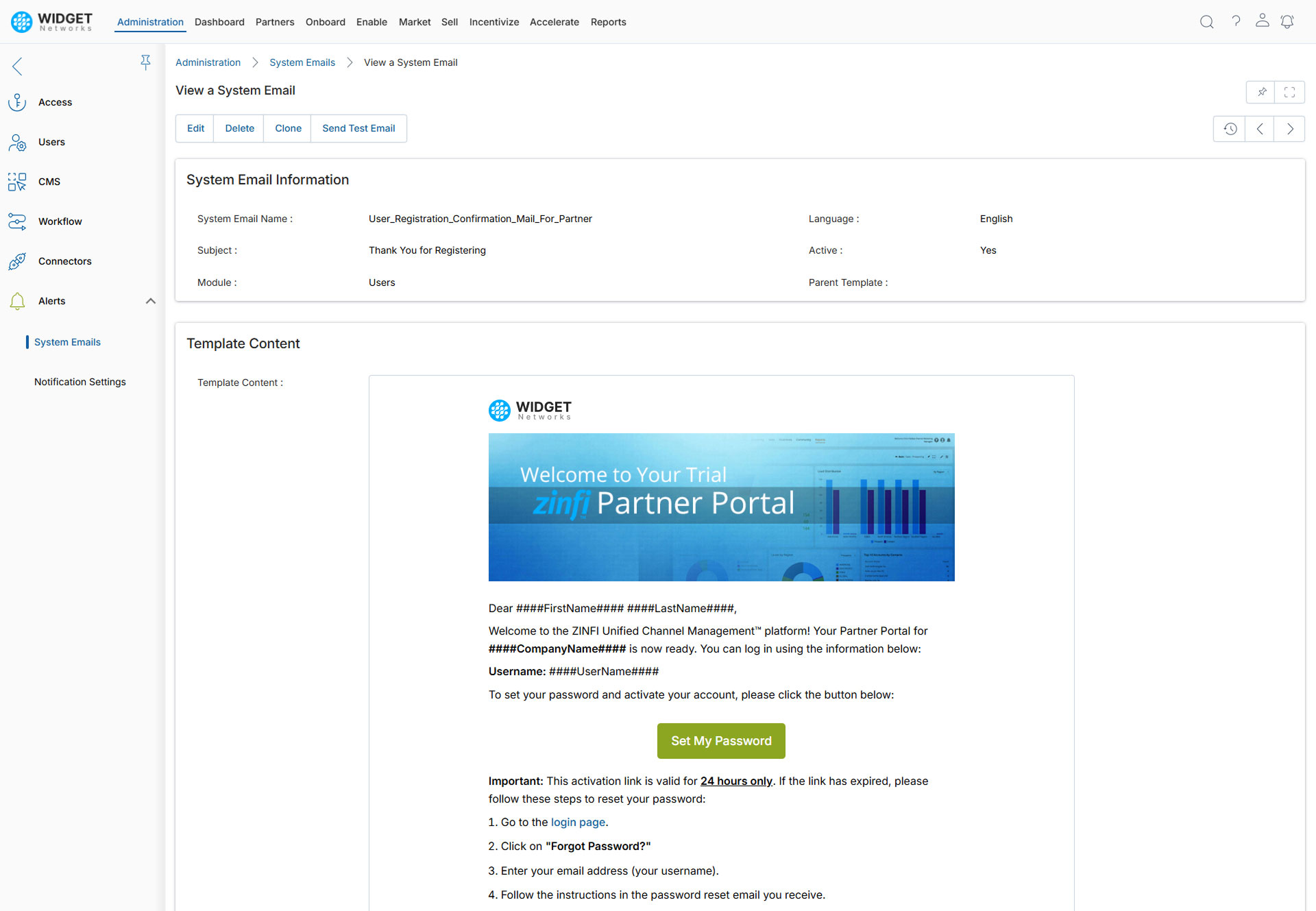Open the CMS section icon
The image size is (1316, 911).
pyautogui.click(x=17, y=182)
